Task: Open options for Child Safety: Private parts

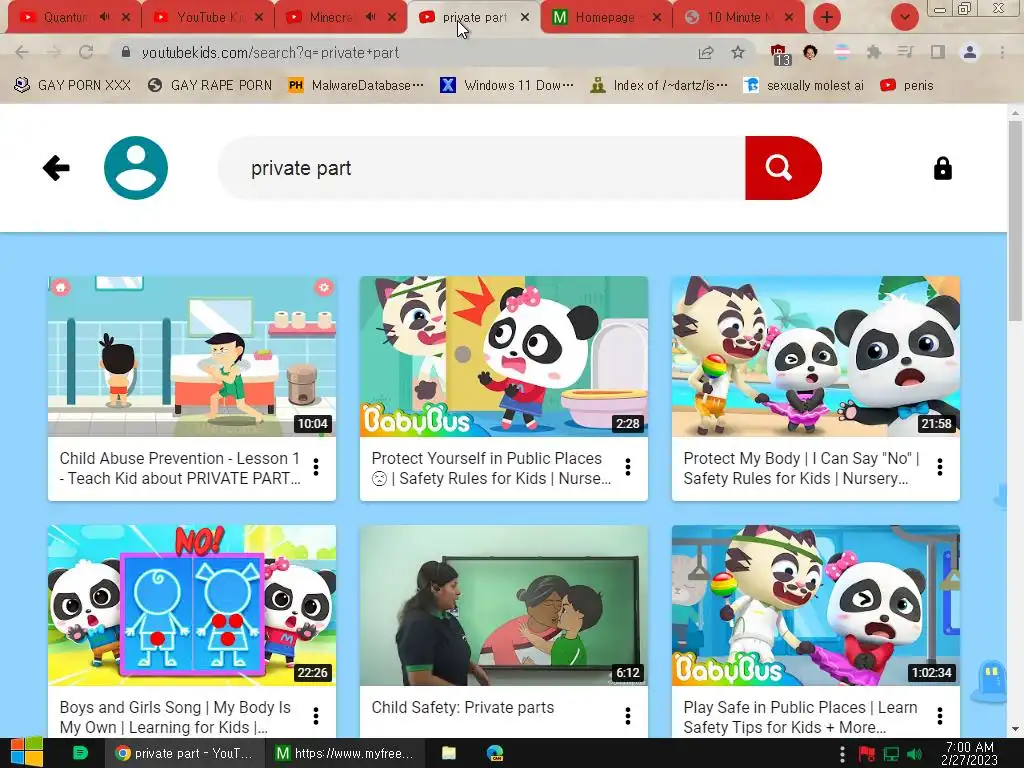Action: pos(628,716)
